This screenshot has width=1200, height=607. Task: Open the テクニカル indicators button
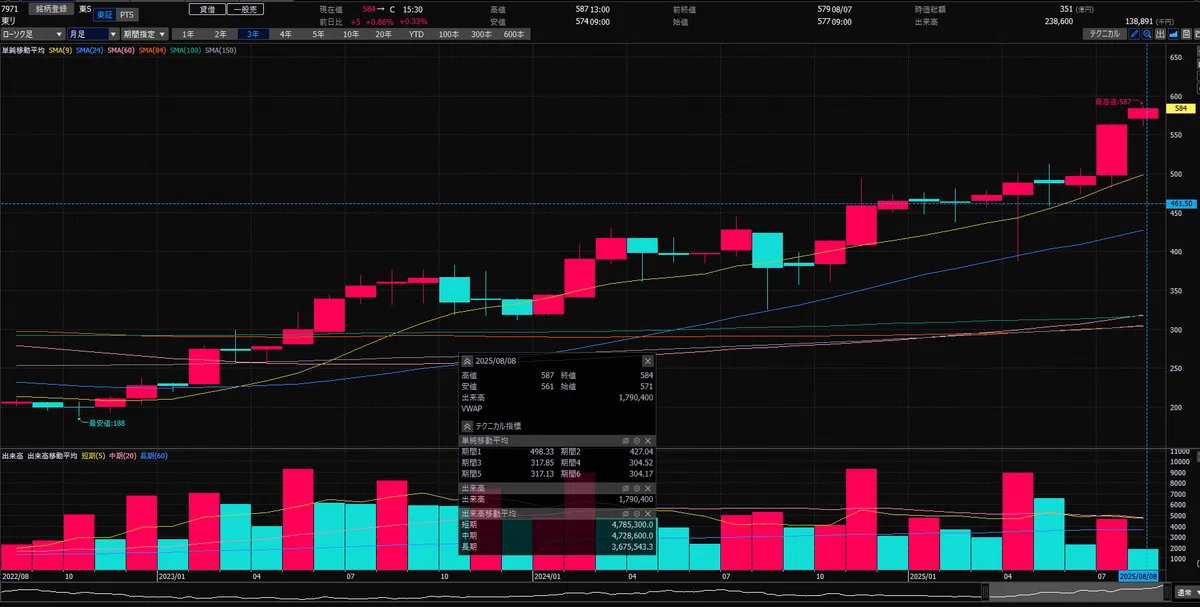[x=1105, y=34]
